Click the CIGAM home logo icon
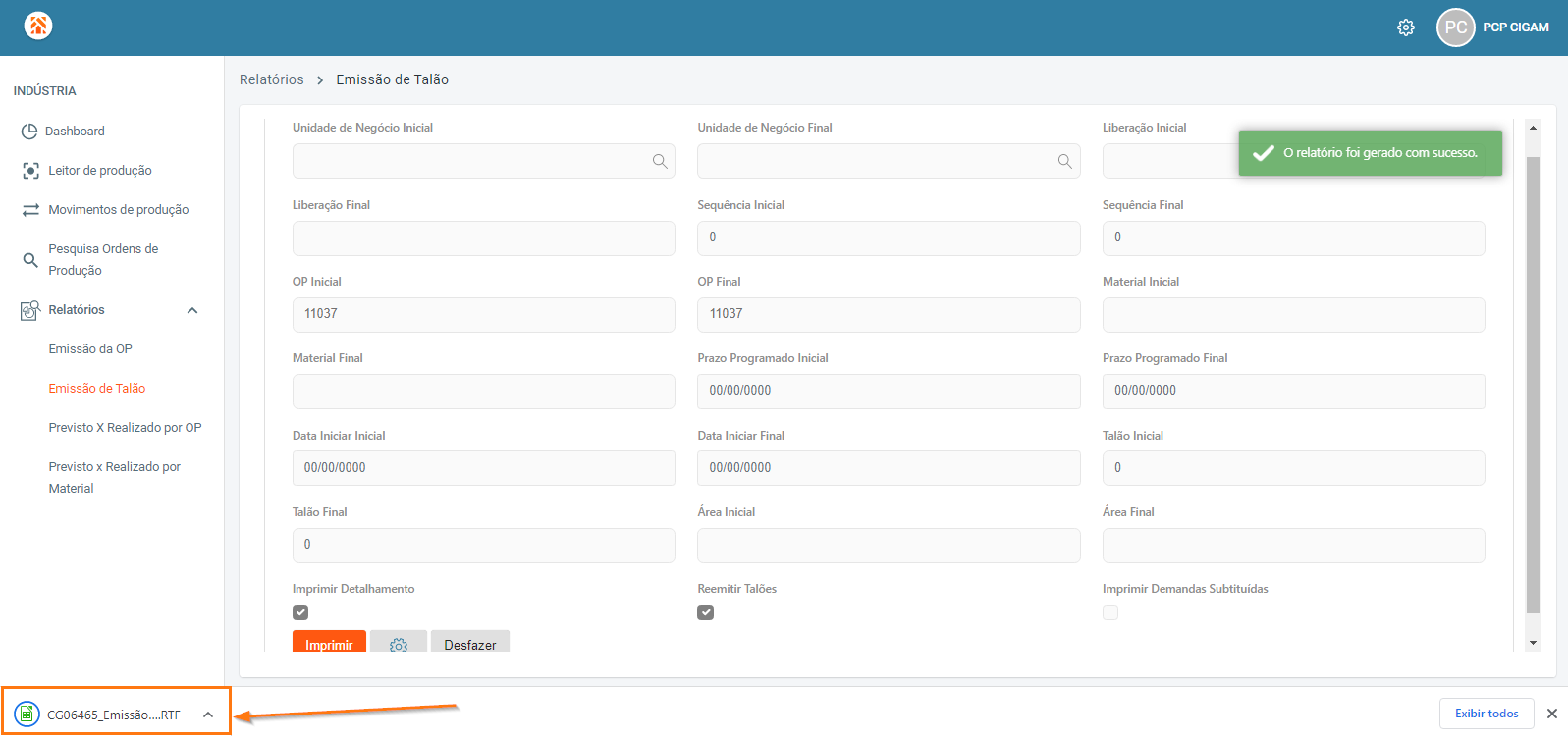The image size is (1568, 742). click(38, 26)
